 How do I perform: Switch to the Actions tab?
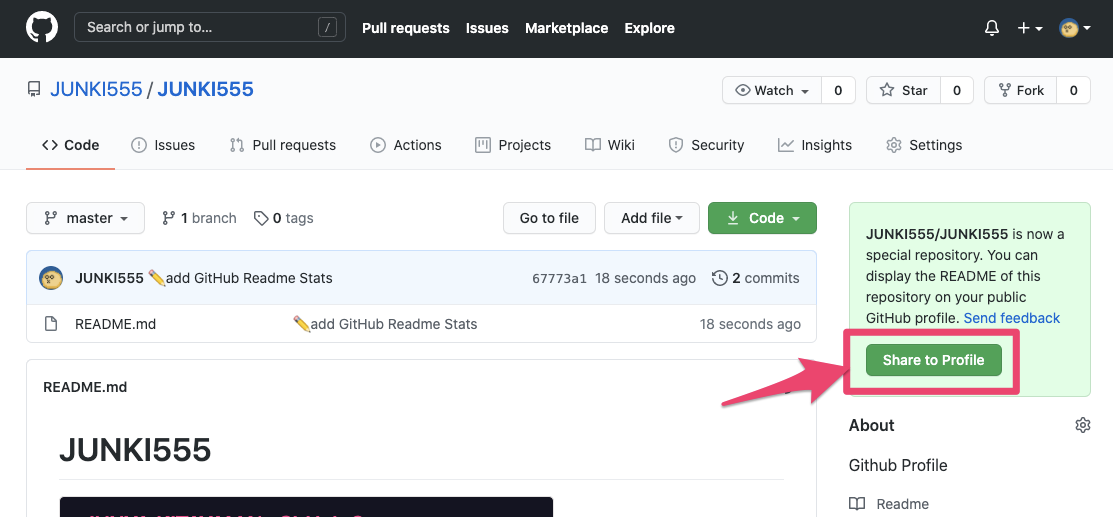[x=406, y=145]
